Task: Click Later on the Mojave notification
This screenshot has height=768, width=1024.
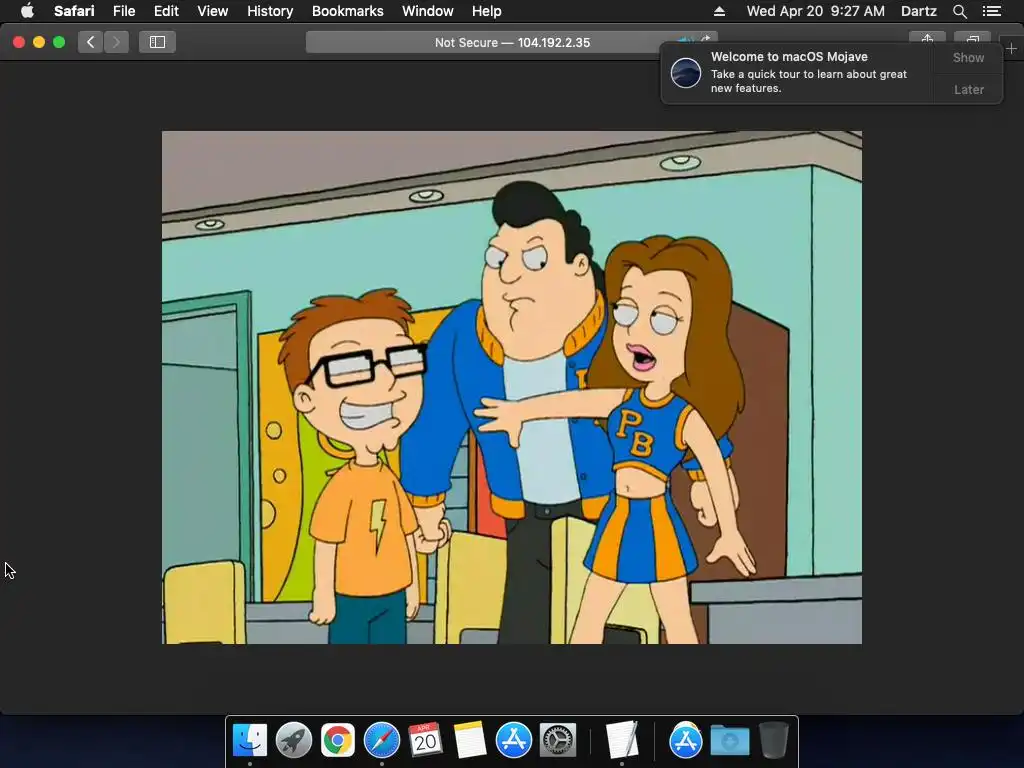Action: 968,89
